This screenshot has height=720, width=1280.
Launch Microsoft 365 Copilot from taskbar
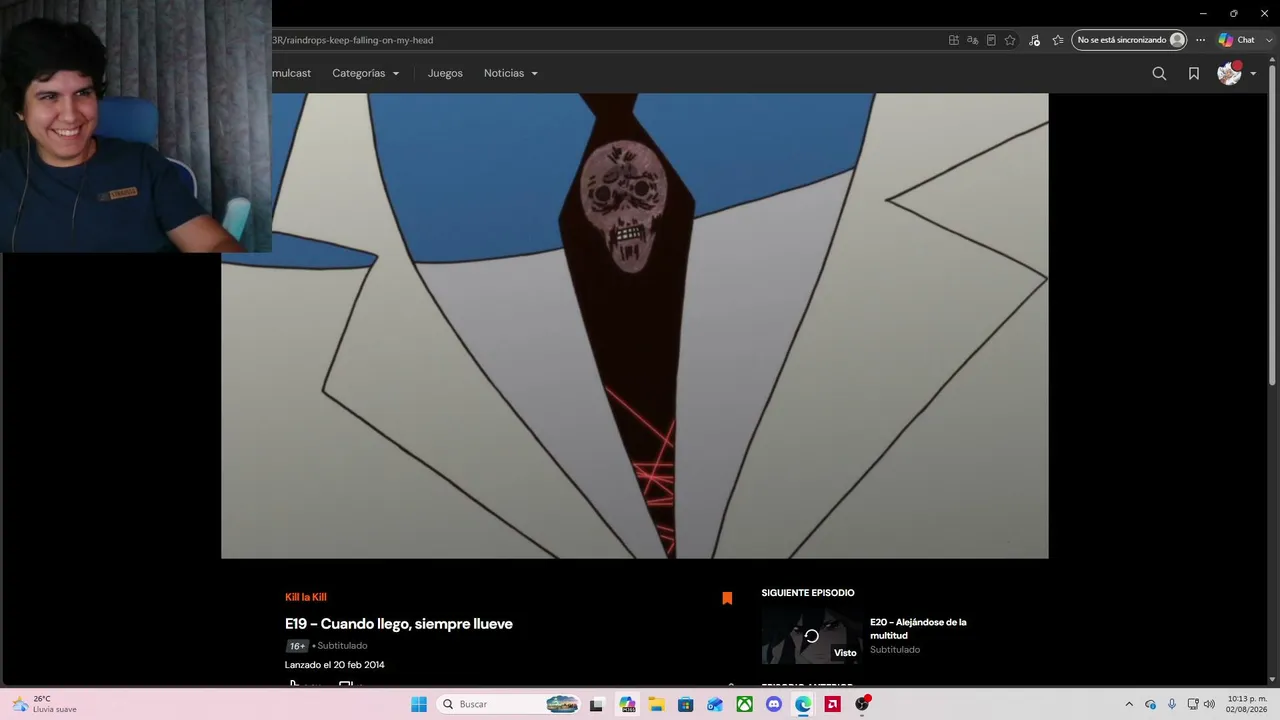coord(627,704)
